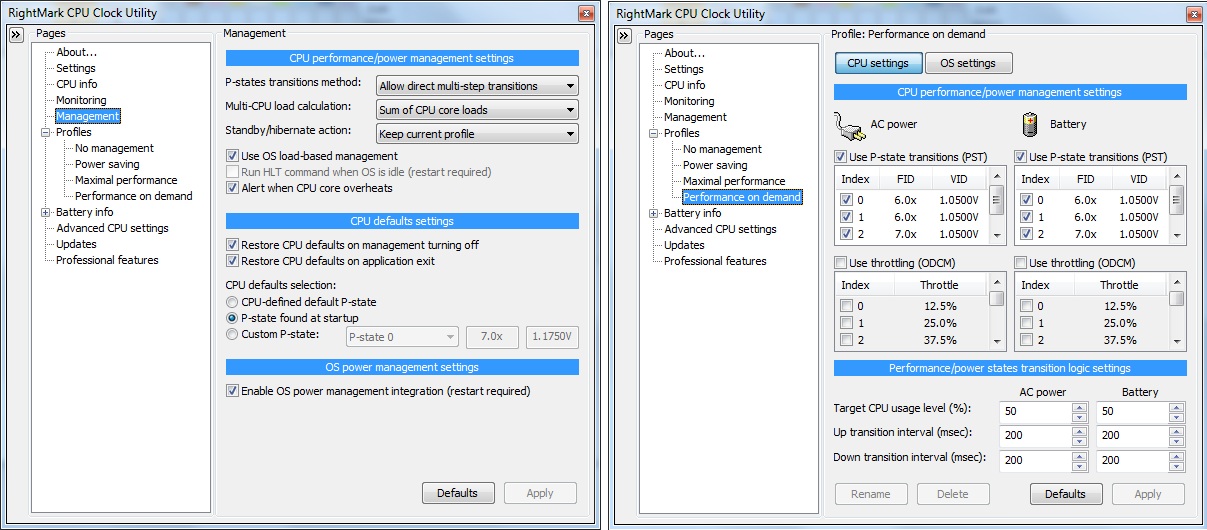1207x530 pixels.
Task: Select Performance on demand in right window
Action: (742, 197)
